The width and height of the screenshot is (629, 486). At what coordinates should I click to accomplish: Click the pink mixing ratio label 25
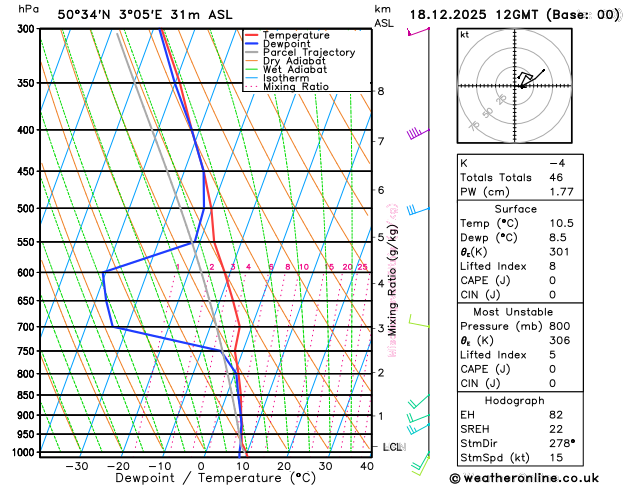362,267
